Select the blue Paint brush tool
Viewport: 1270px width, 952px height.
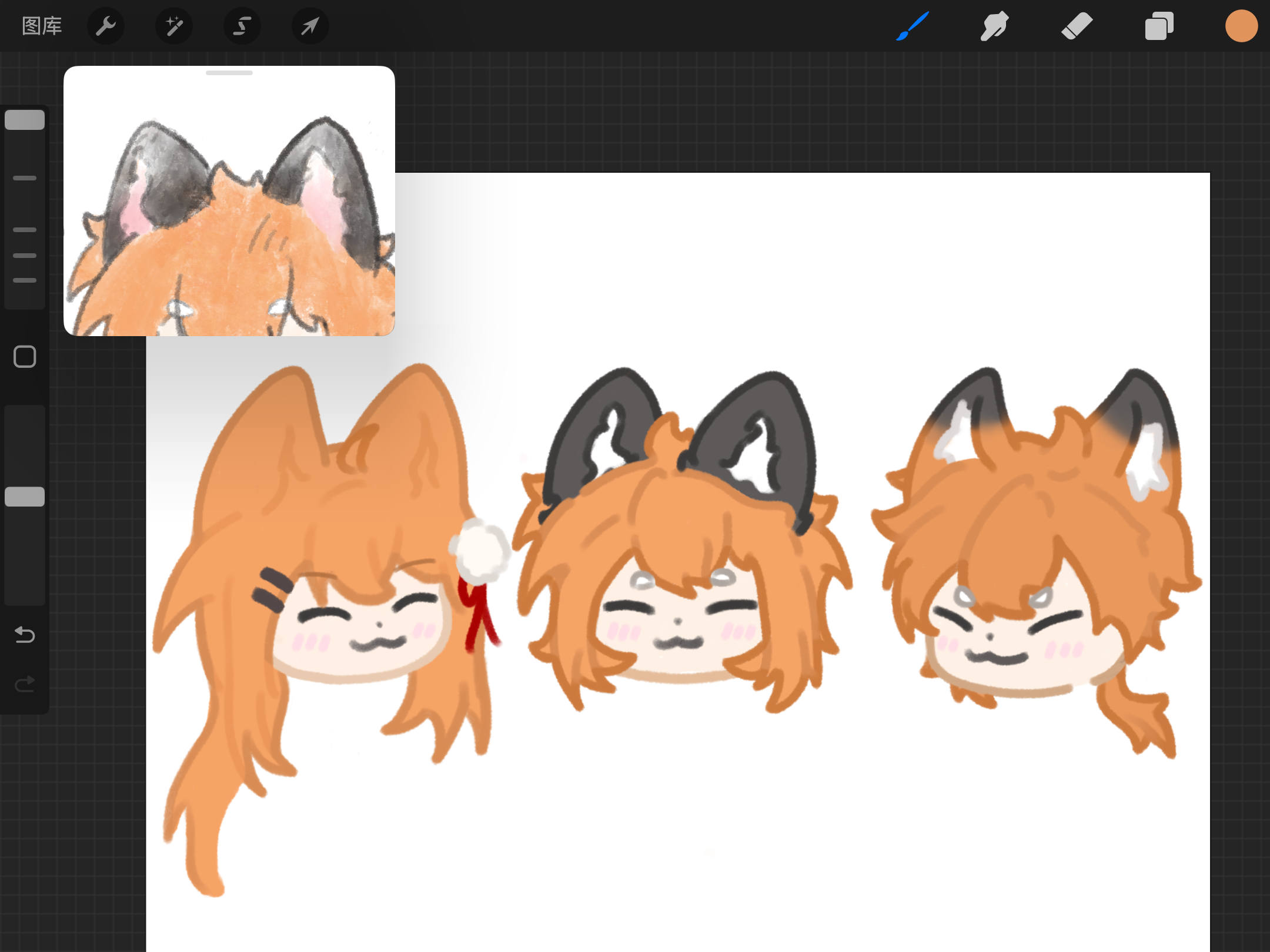[913, 26]
